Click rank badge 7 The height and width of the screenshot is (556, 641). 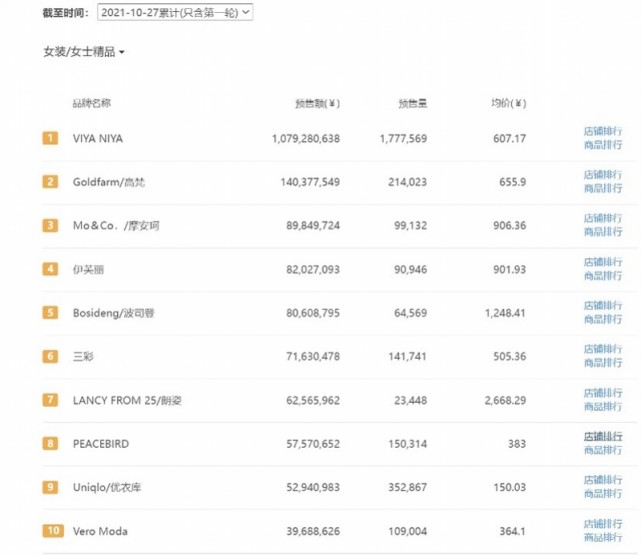50,400
